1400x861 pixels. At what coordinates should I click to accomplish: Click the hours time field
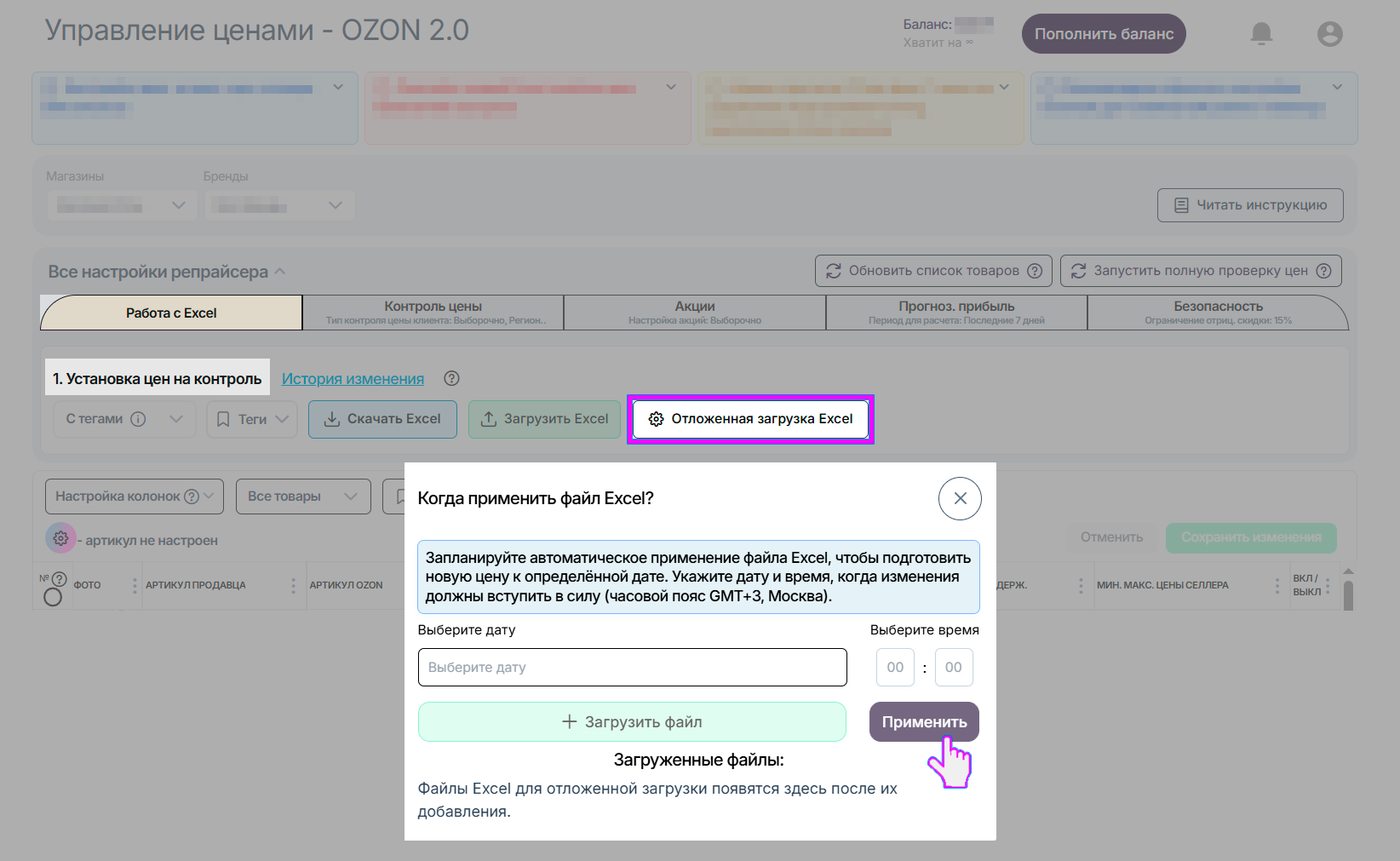[x=895, y=667]
